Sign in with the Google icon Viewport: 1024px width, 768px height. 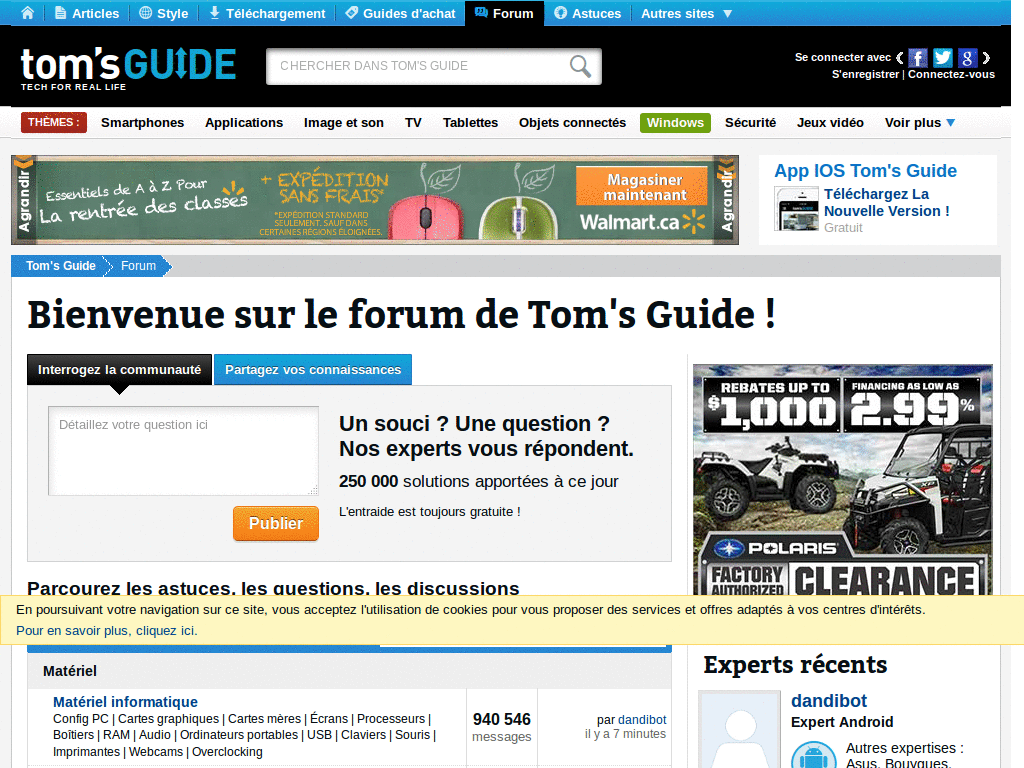[967, 58]
